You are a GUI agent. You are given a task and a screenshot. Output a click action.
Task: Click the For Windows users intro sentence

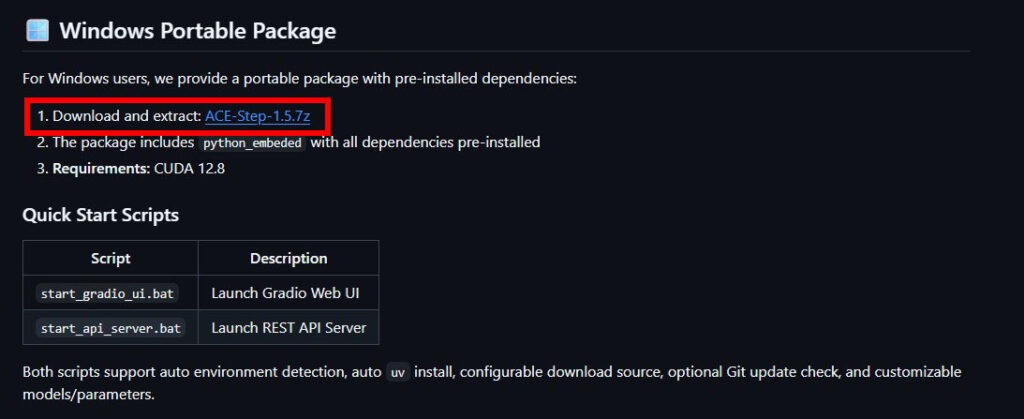[299, 78]
